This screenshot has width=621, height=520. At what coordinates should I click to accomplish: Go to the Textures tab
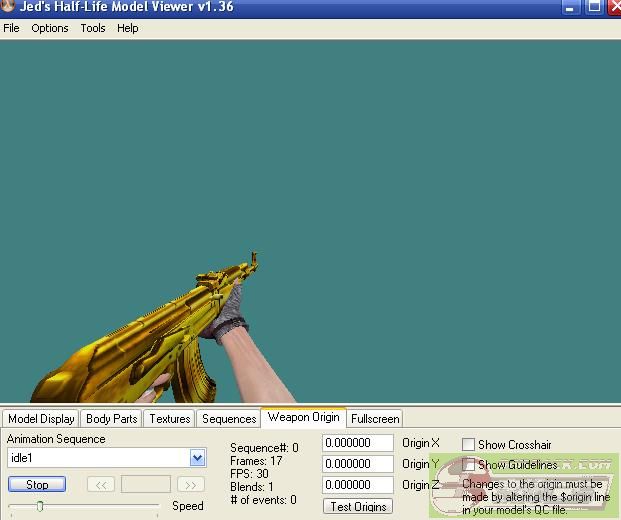170,419
